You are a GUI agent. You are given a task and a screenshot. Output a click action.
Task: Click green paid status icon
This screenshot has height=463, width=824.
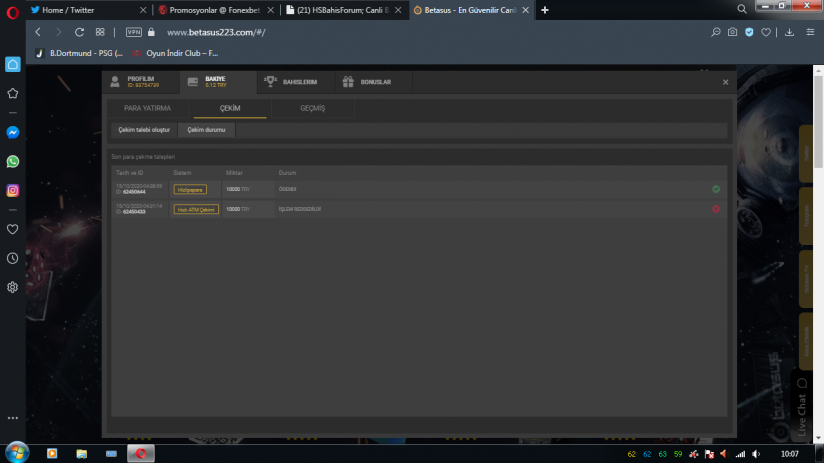click(716, 189)
